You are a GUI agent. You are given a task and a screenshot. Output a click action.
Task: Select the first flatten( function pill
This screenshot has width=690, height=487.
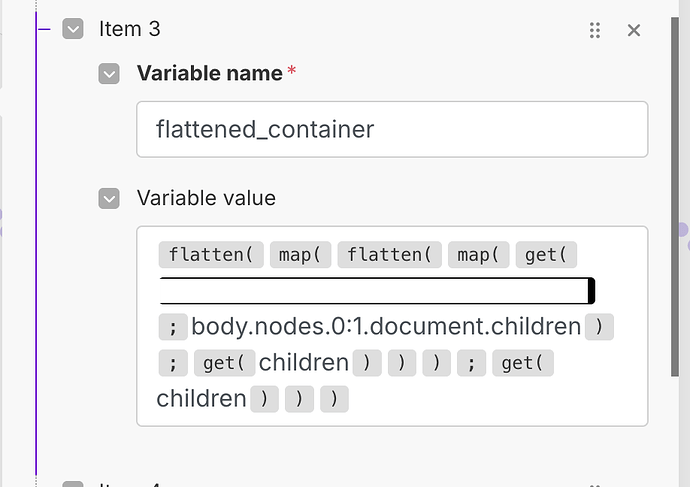211,255
